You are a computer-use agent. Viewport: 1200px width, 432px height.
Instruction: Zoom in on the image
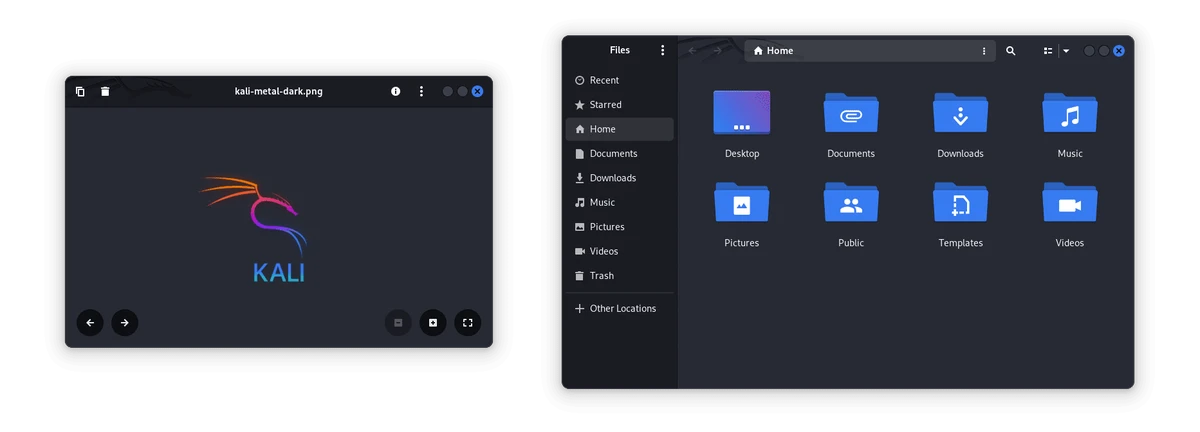click(x=433, y=322)
